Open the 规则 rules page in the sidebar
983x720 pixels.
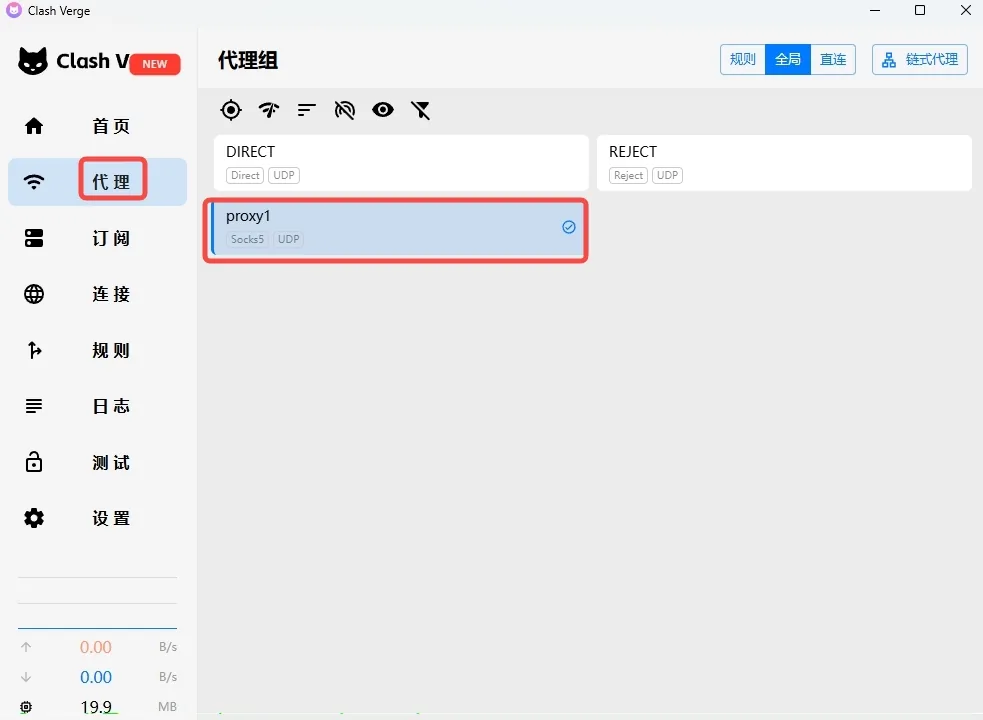point(98,350)
